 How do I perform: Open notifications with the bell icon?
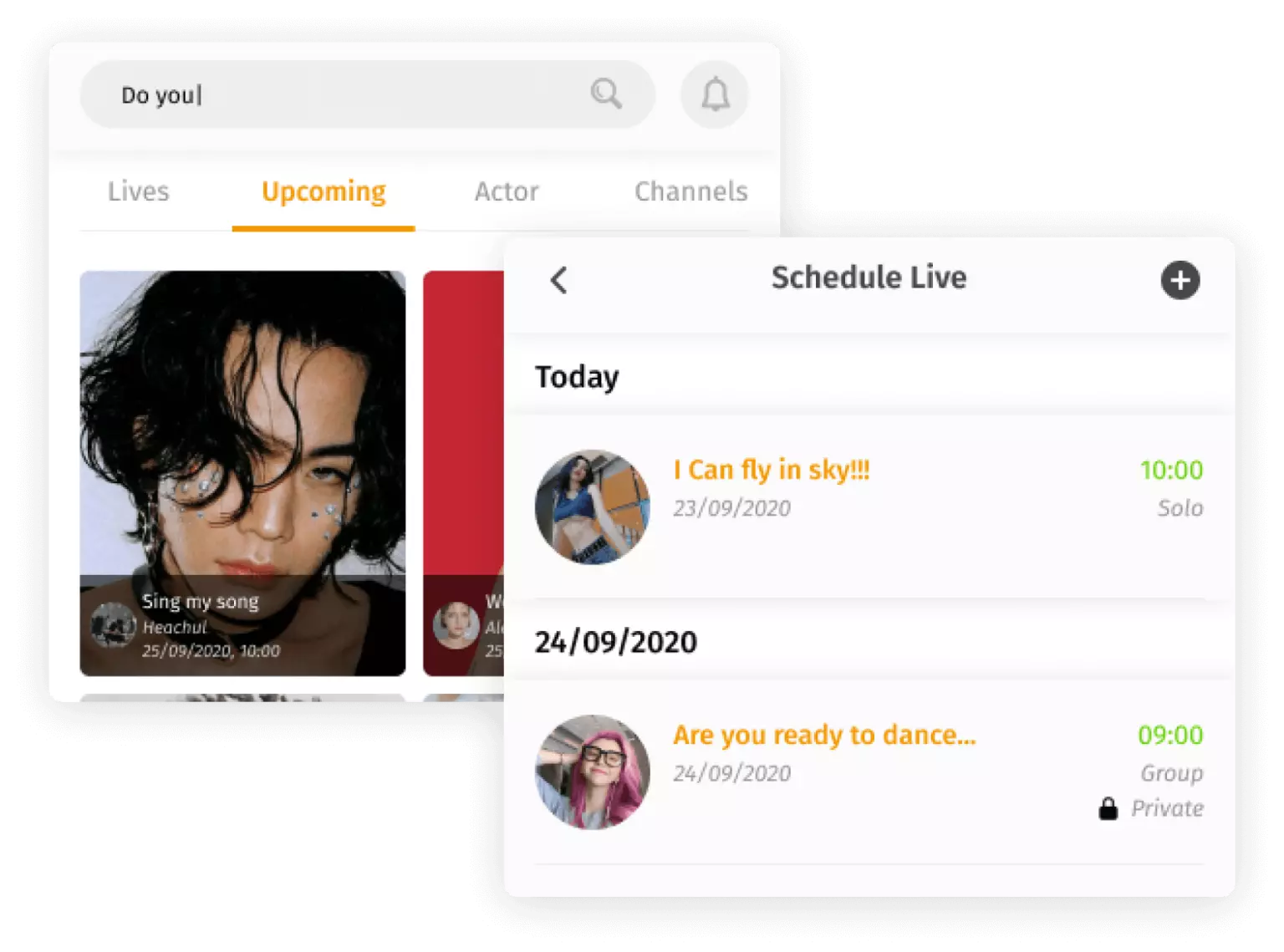[x=715, y=94]
